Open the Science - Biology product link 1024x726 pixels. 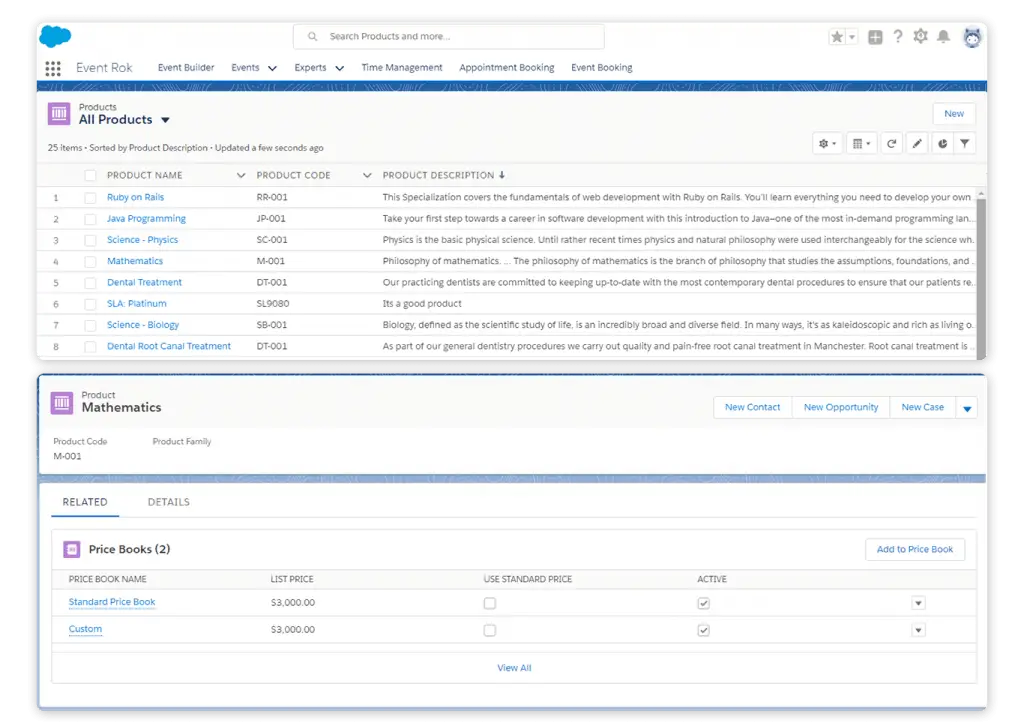pos(142,325)
